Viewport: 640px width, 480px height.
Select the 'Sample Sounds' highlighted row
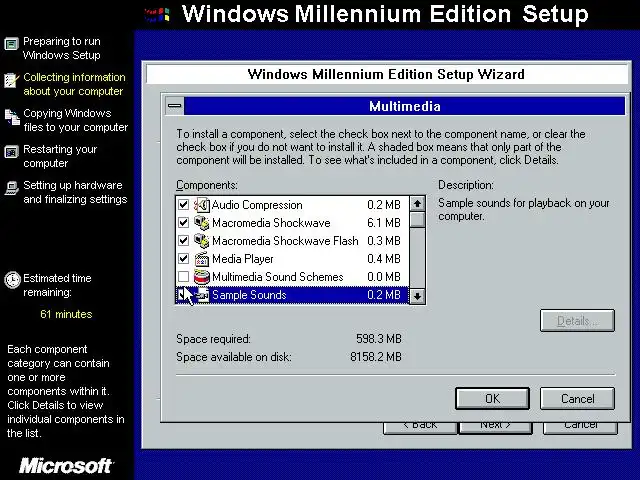[x=292, y=295]
